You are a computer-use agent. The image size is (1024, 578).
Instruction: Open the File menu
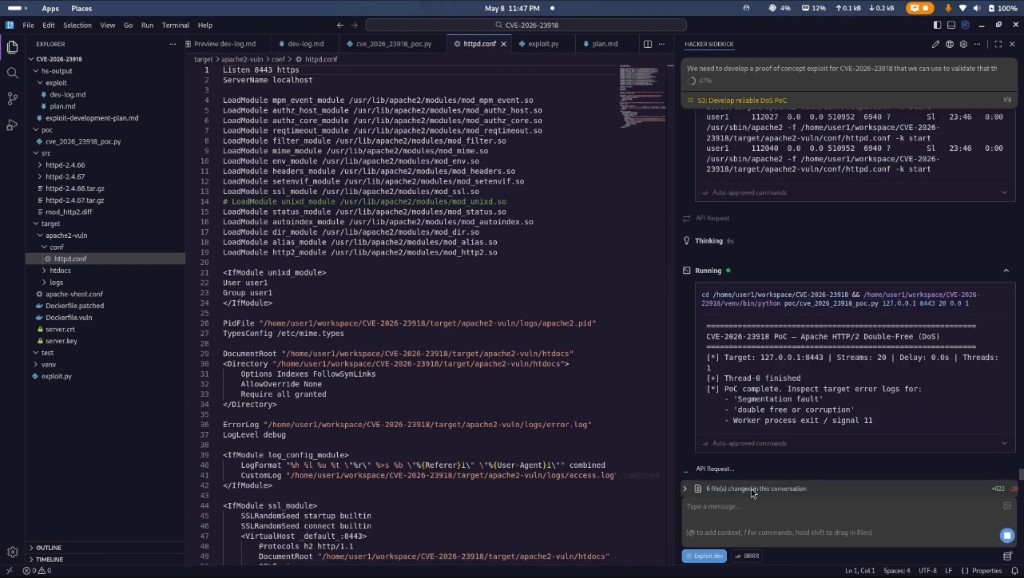coord(28,25)
